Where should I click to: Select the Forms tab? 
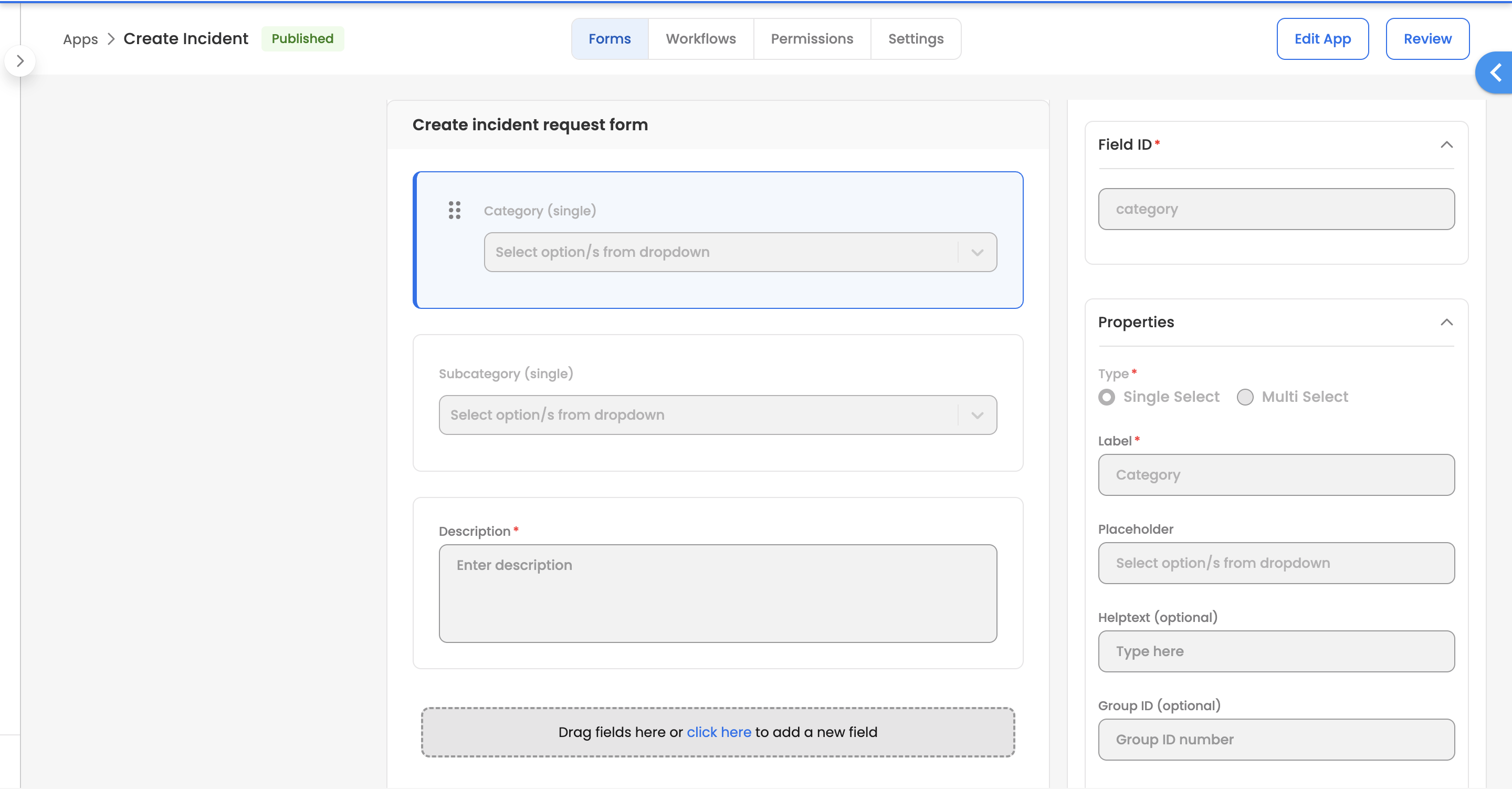(609, 39)
